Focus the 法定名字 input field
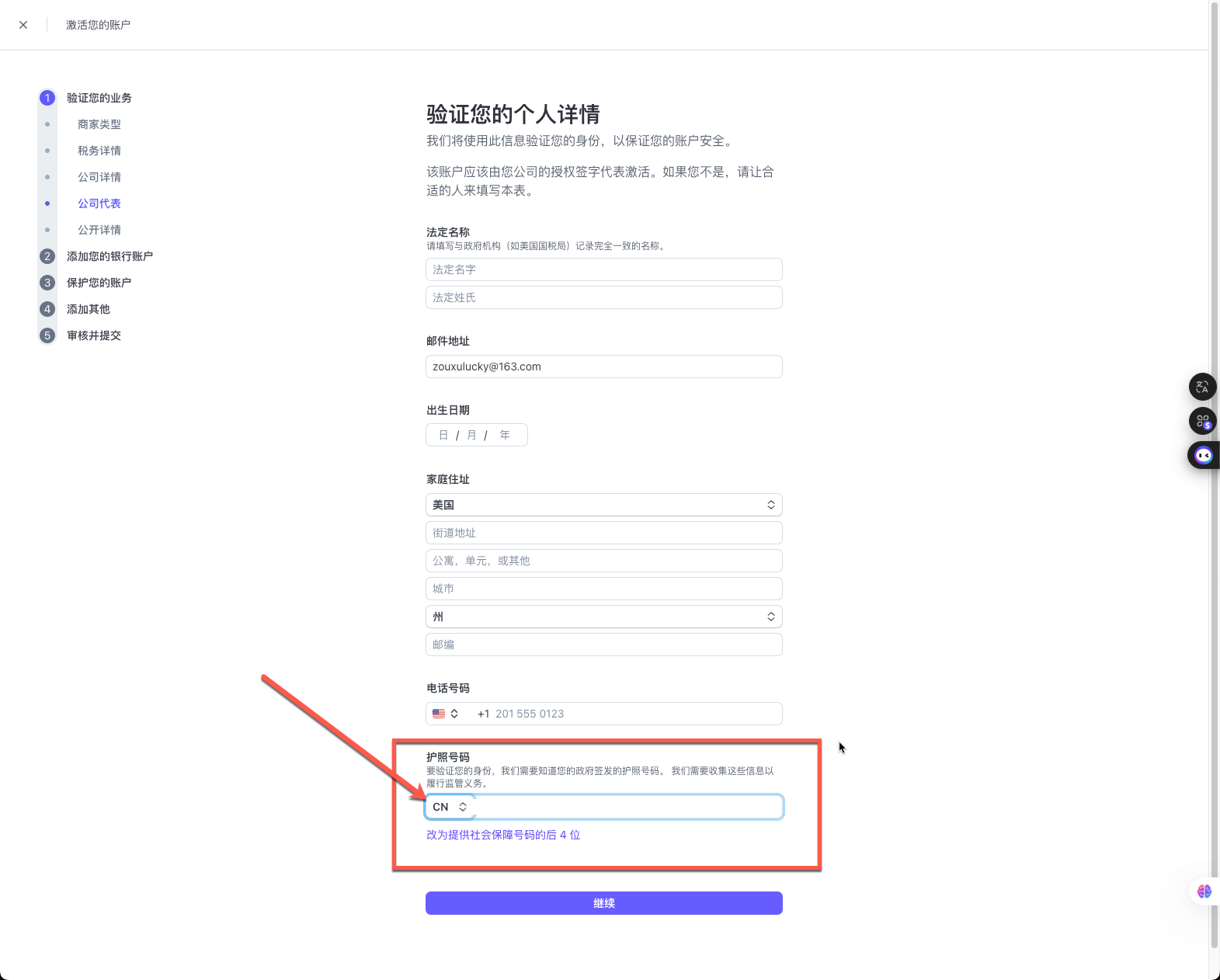 click(x=603, y=269)
